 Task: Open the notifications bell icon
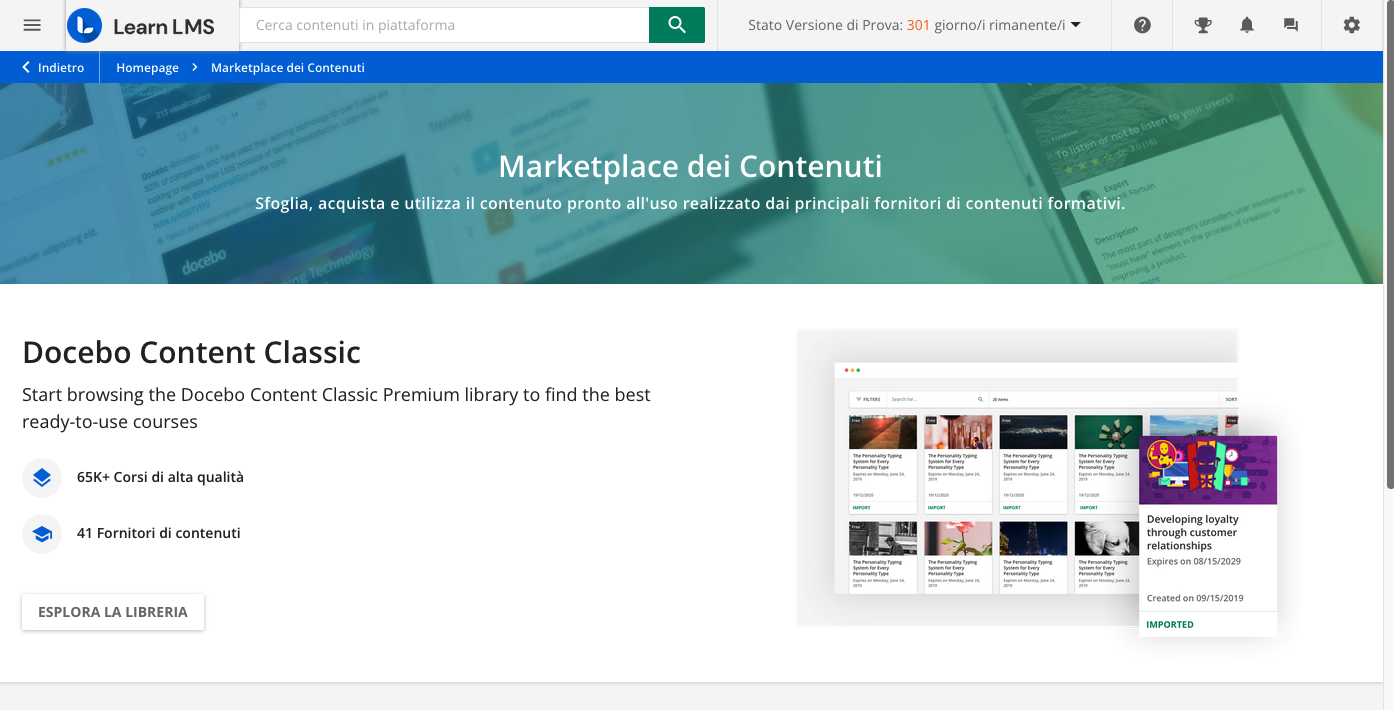coord(1247,25)
